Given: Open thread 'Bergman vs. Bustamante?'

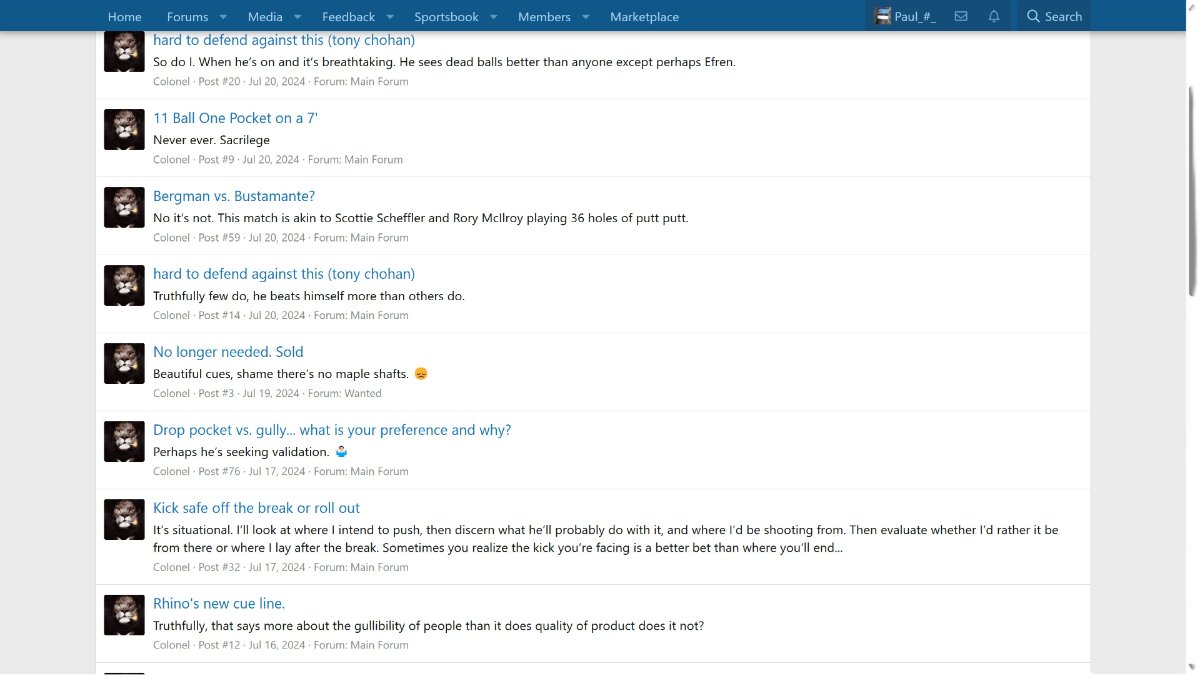Looking at the screenshot, I should pyautogui.click(x=234, y=196).
